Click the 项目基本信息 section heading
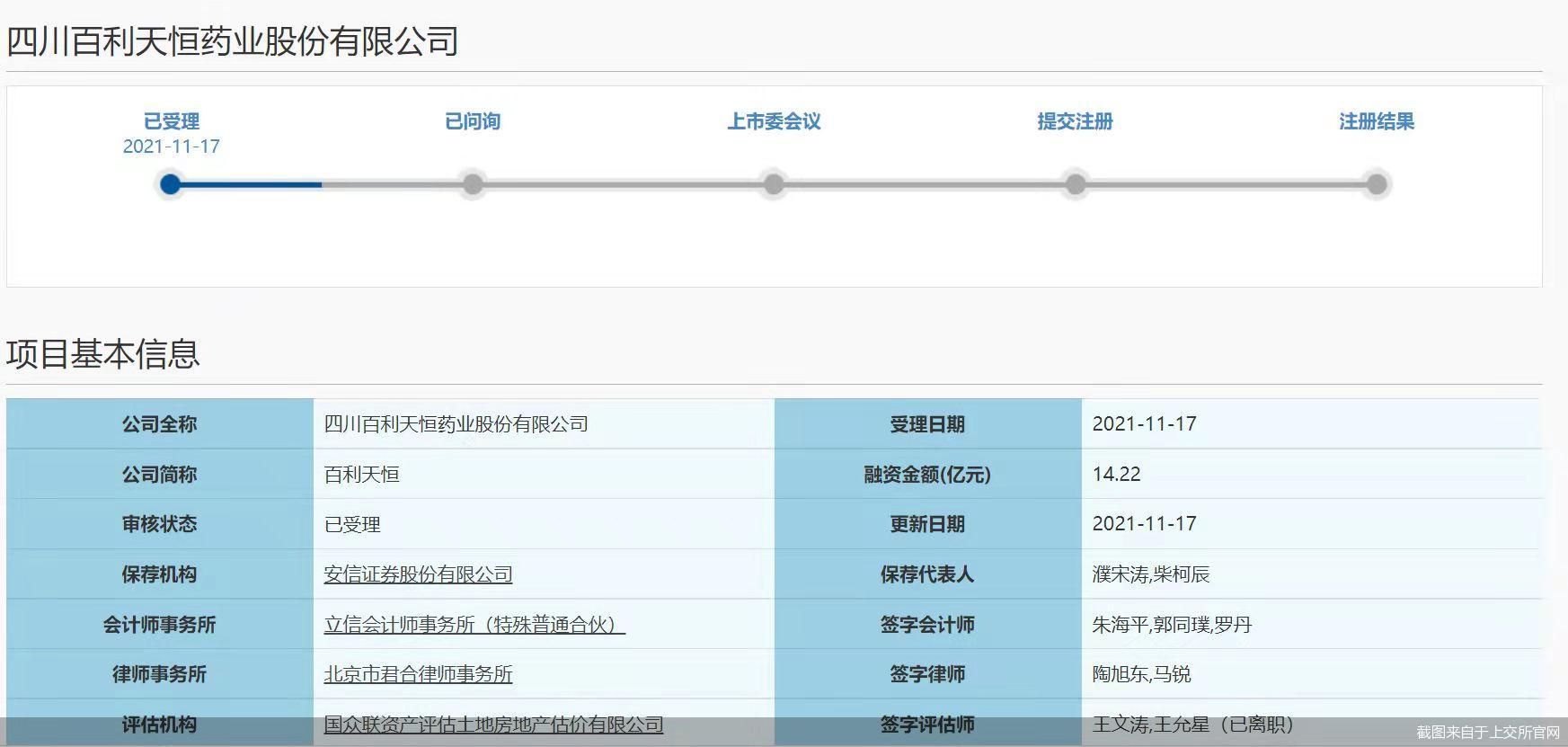 pyautogui.click(x=102, y=353)
